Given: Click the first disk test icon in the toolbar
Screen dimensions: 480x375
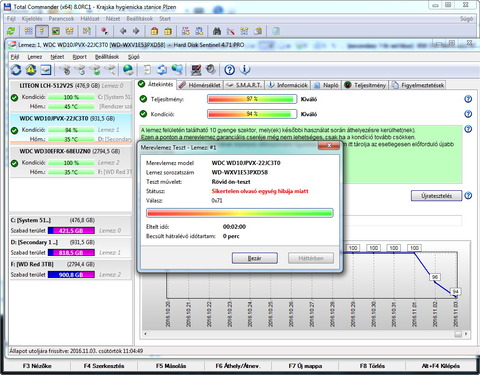Looking at the screenshot, I should 65,70.
